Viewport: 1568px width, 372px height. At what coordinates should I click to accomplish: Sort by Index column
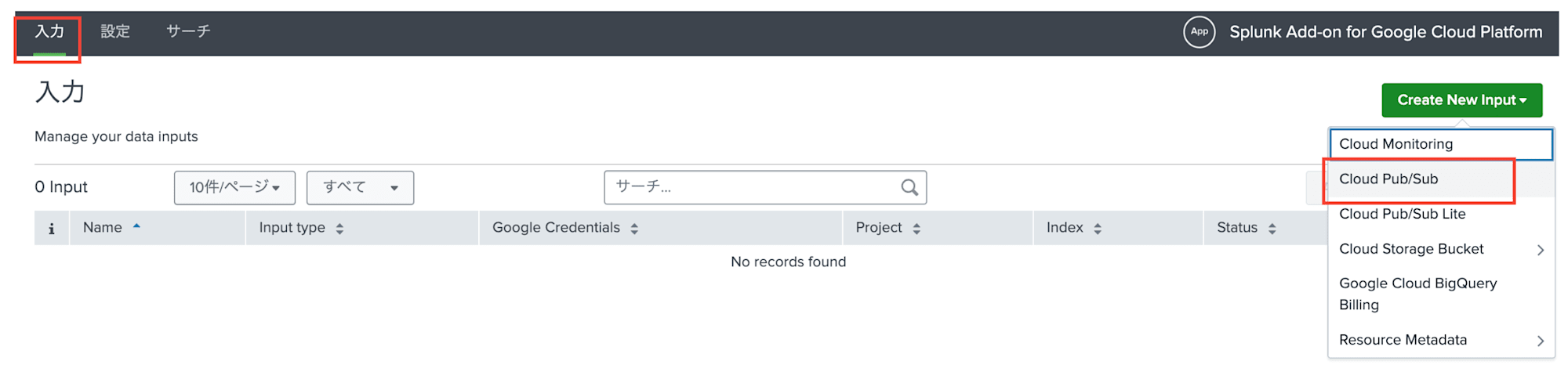click(x=1098, y=229)
